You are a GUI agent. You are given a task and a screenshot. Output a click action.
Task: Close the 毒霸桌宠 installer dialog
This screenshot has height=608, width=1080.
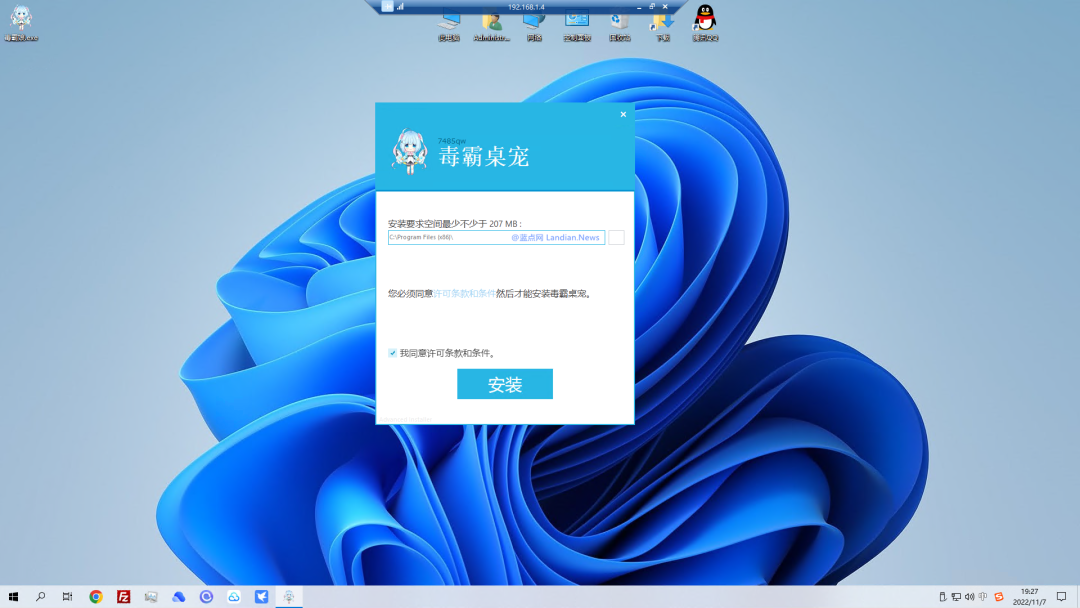click(623, 114)
